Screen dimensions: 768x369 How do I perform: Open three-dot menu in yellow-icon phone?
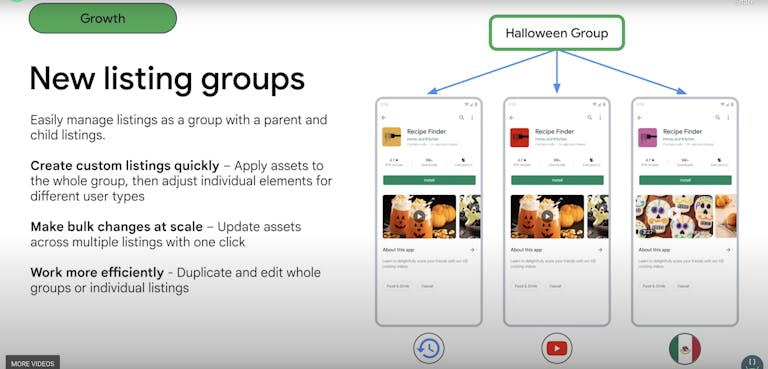point(472,118)
